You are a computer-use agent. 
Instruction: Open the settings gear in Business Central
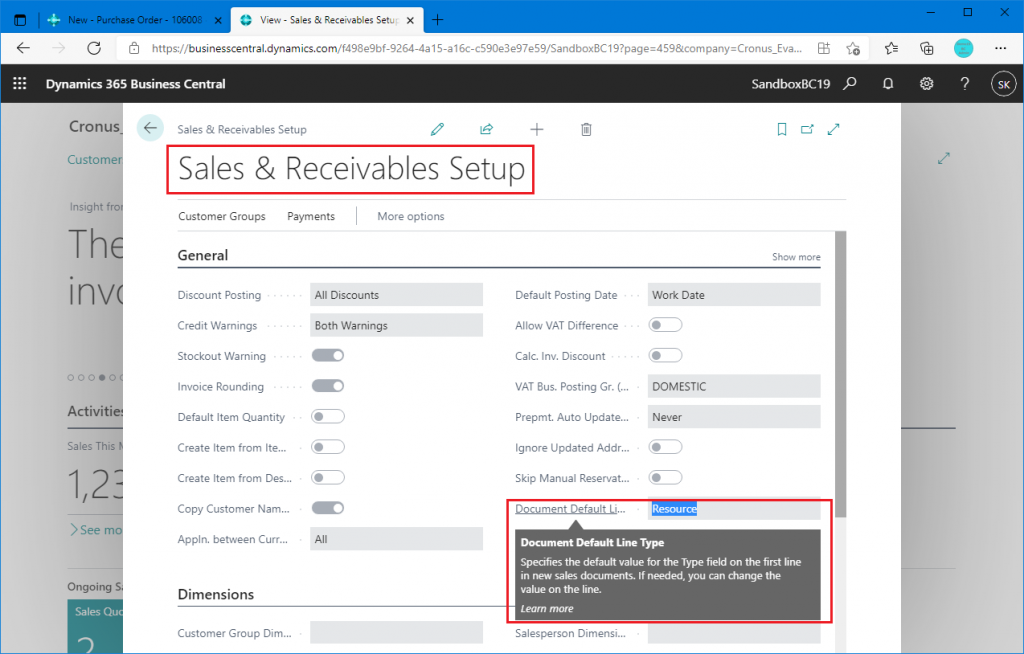click(926, 84)
